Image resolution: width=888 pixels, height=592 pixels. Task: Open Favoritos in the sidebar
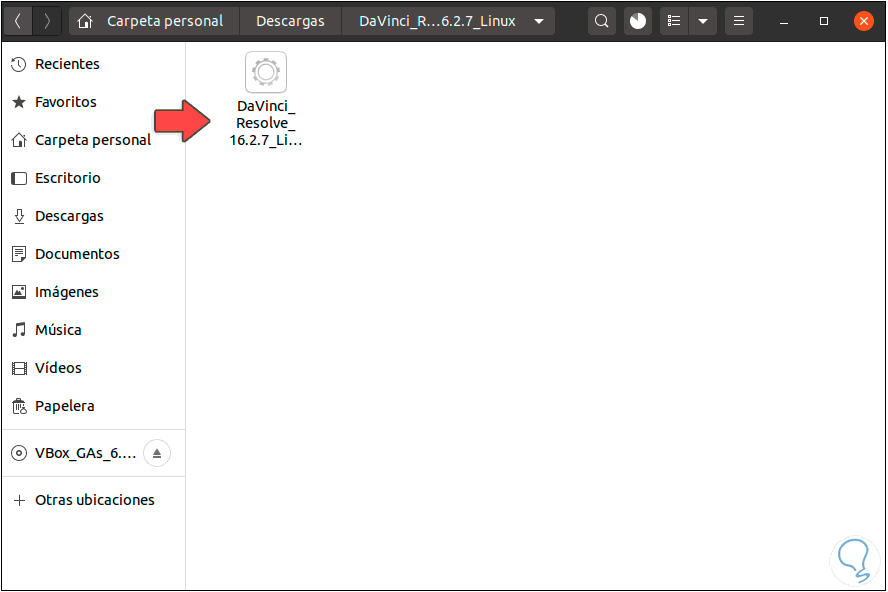tap(93, 102)
